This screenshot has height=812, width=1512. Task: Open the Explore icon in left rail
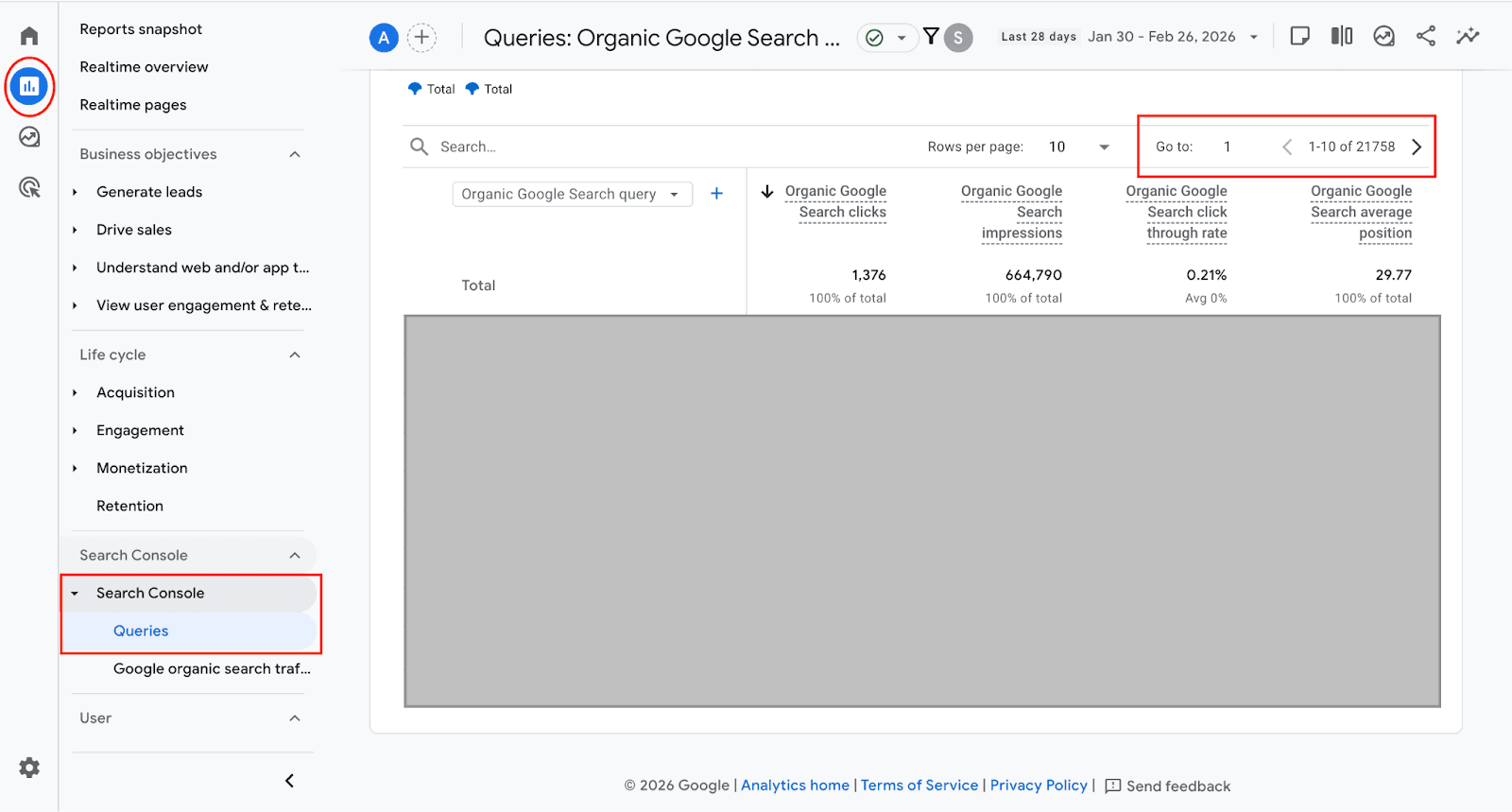tap(29, 137)
